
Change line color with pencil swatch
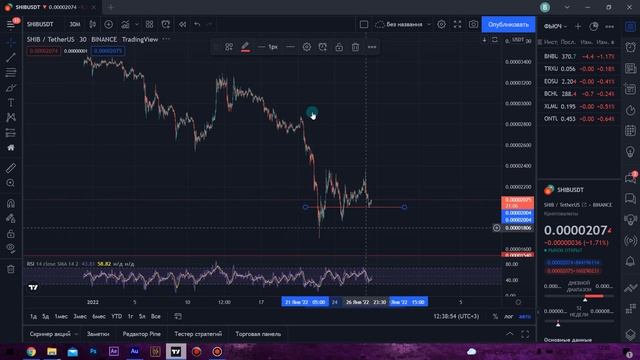tap(245, 47)
